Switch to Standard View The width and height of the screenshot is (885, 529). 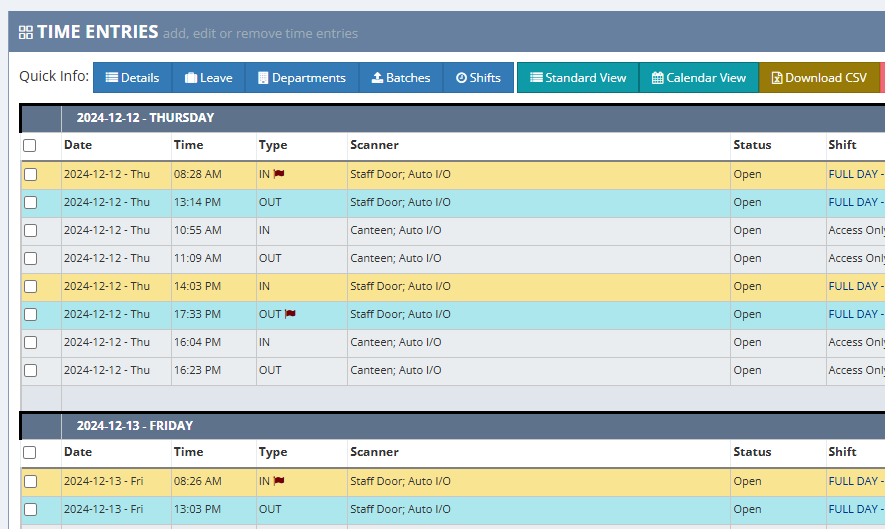[577, 78]
